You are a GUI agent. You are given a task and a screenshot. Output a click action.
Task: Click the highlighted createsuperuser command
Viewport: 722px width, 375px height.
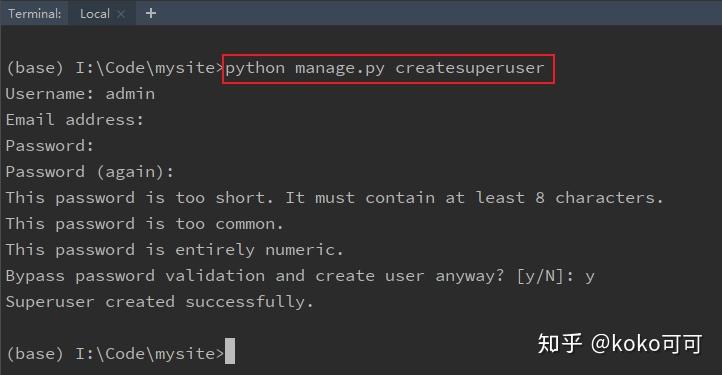pos(389,69)
